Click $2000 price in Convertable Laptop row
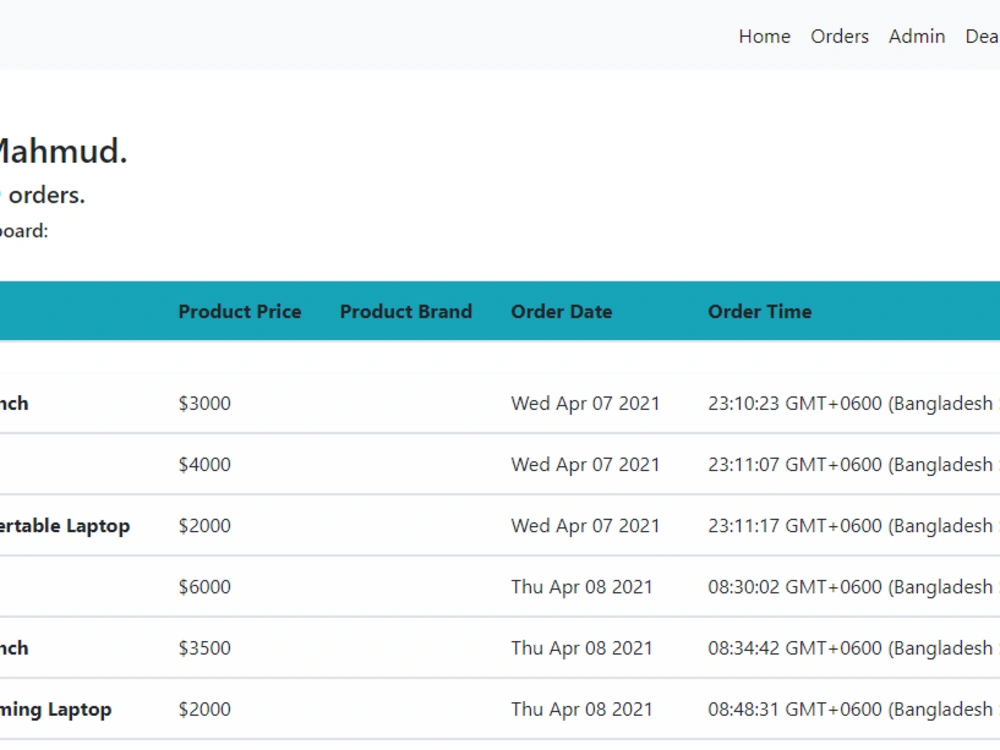The image size is (1000, 750). tap(205, 526)
